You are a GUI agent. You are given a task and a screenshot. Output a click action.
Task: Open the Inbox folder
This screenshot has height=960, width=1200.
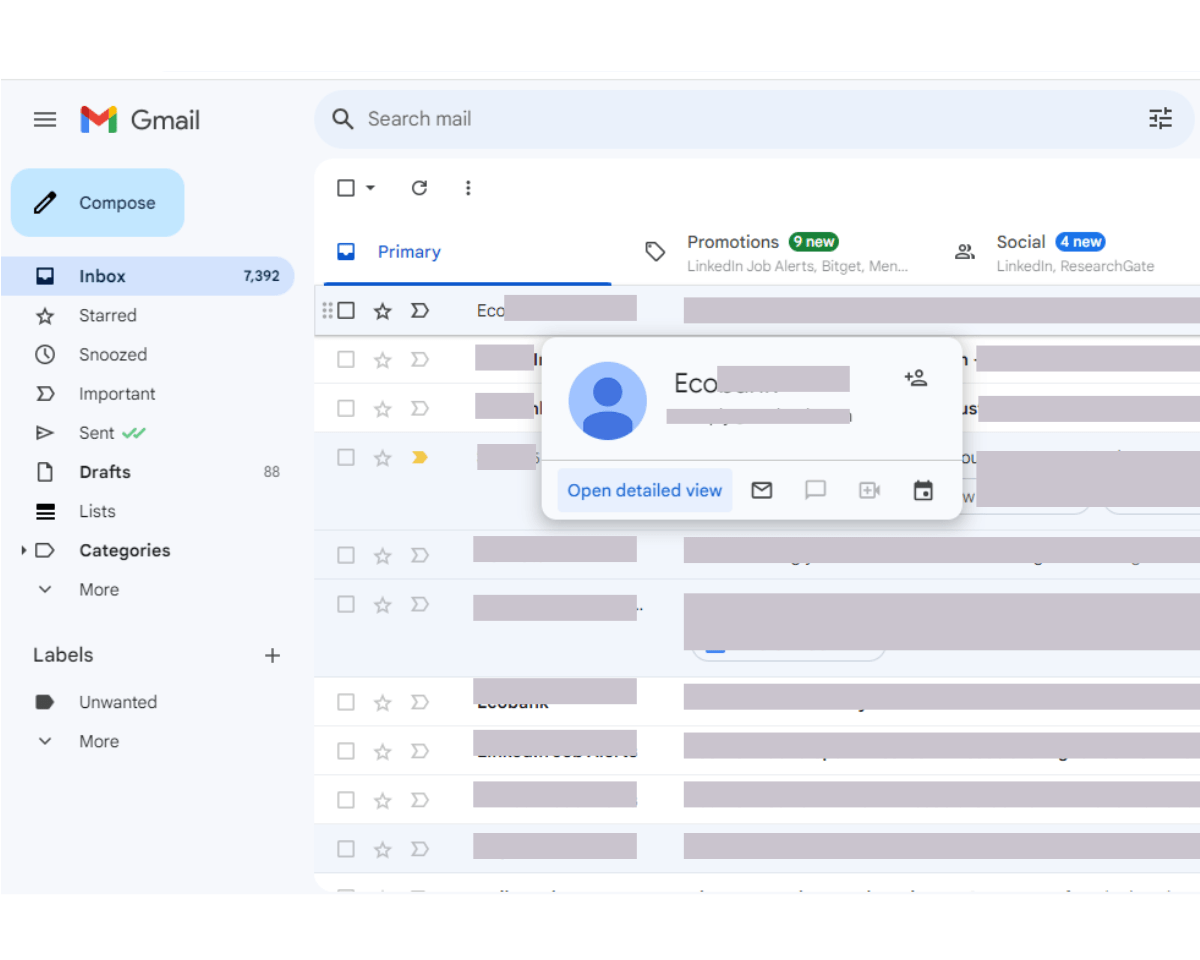[x=148, y=276]
